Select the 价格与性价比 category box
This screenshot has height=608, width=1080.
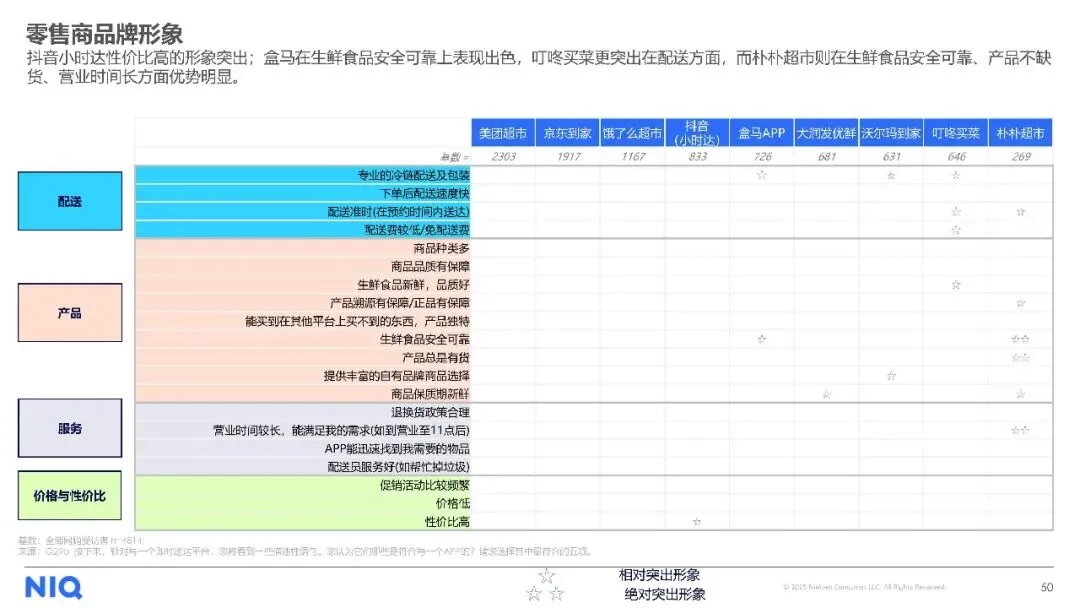pyautogui.click(x=70, y=496)
